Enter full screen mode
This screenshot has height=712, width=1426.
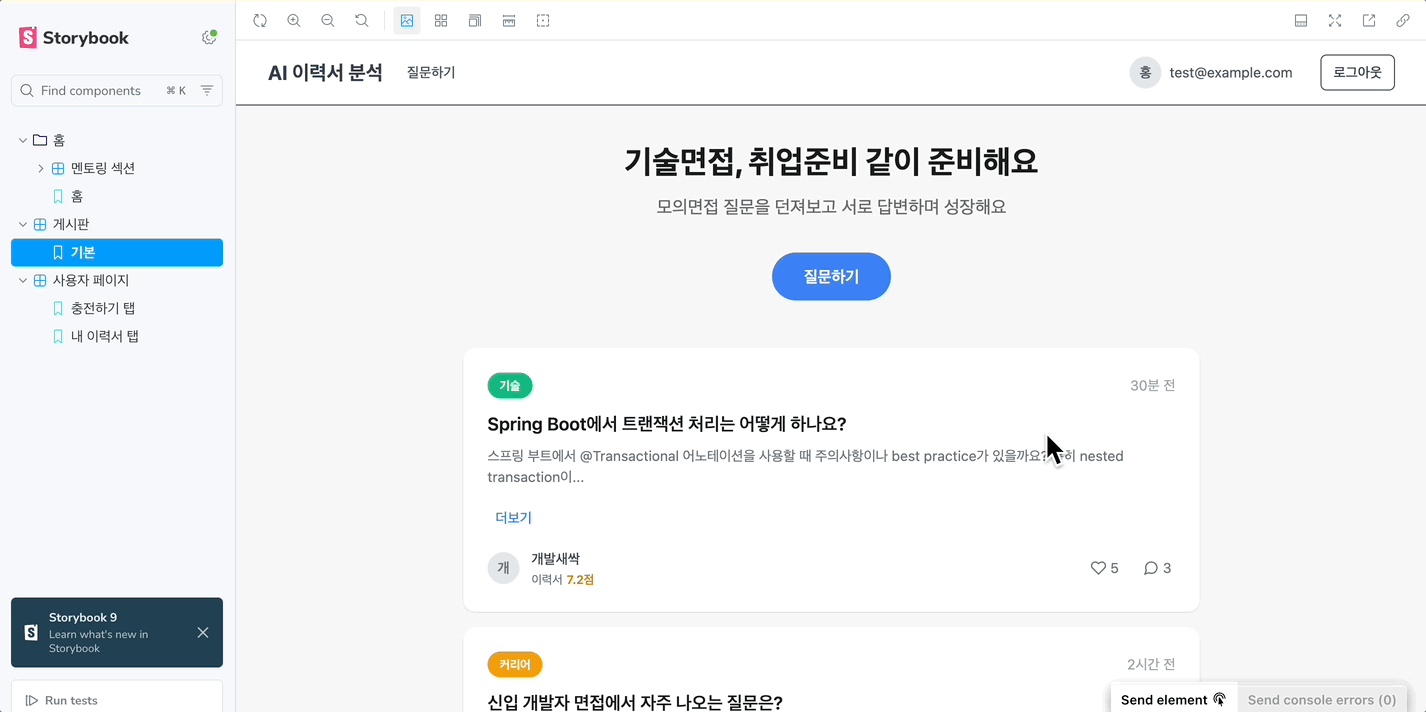[1335, 20]
